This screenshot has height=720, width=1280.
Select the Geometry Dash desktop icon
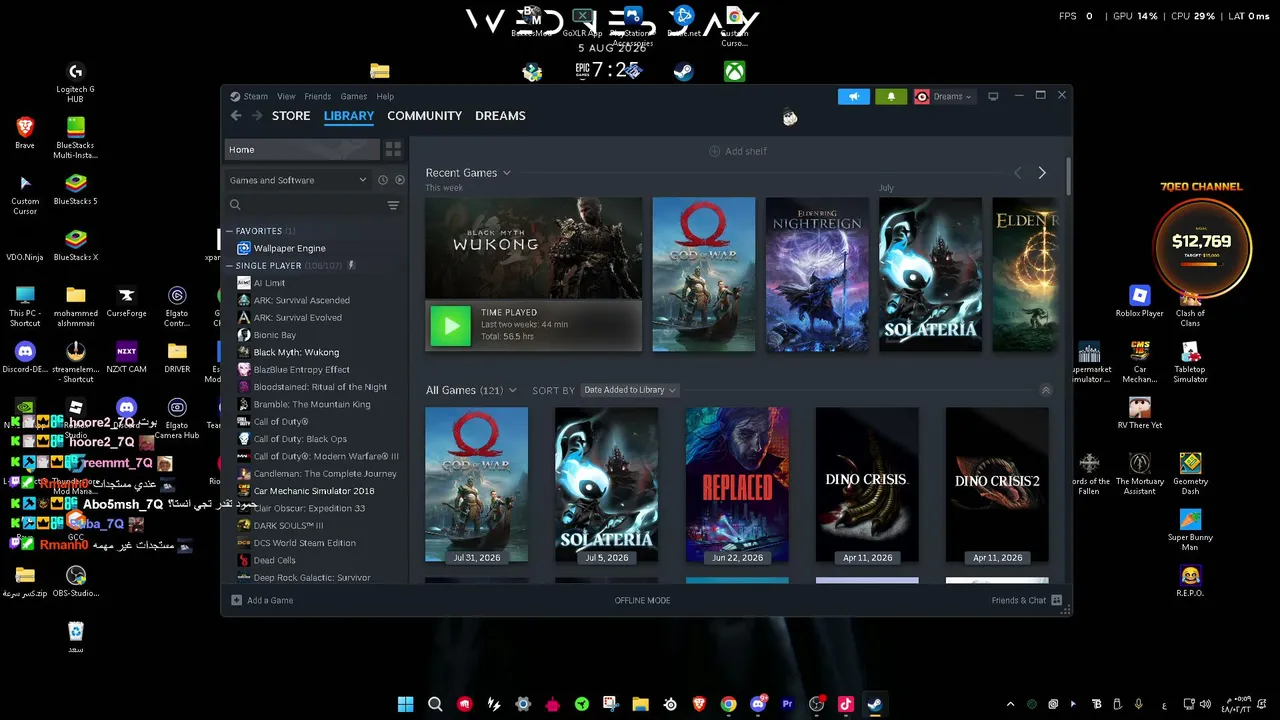1190,474
